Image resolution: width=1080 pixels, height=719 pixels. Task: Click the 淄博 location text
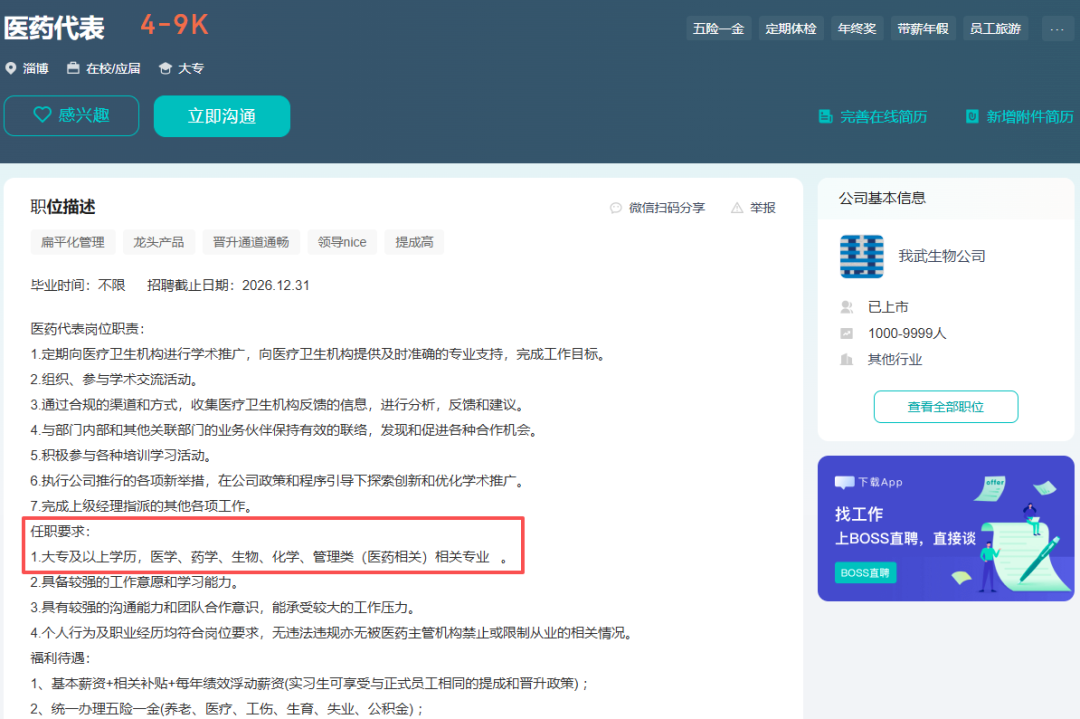pyautogui.click(x=35, y=68)
